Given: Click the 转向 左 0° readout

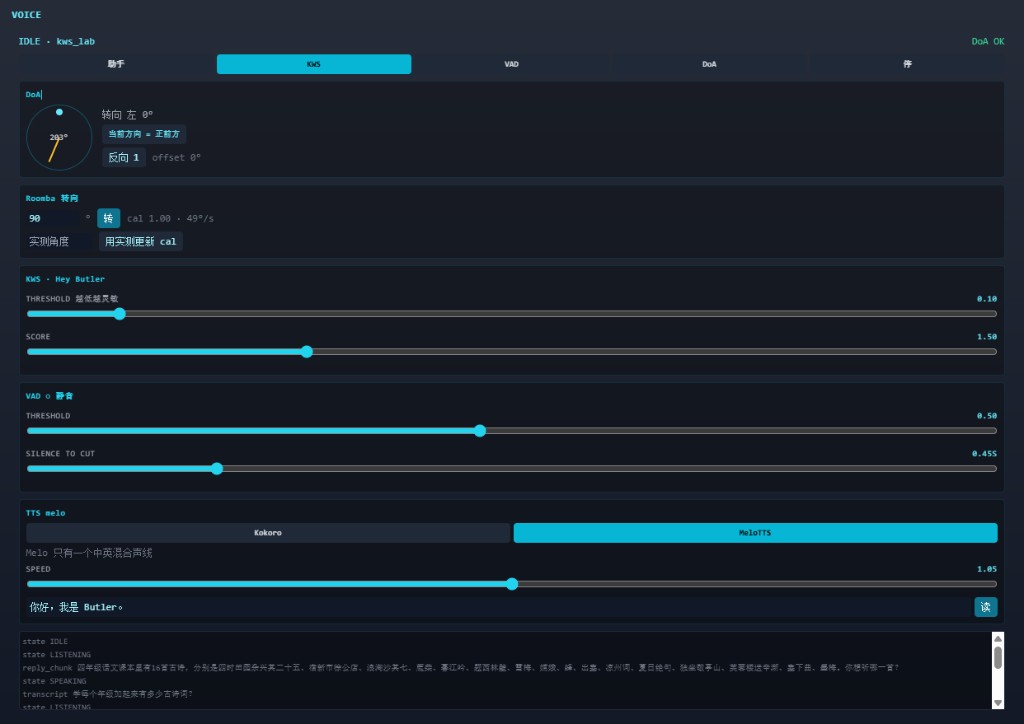Looking at the screenshot, I should click(127, 115).
